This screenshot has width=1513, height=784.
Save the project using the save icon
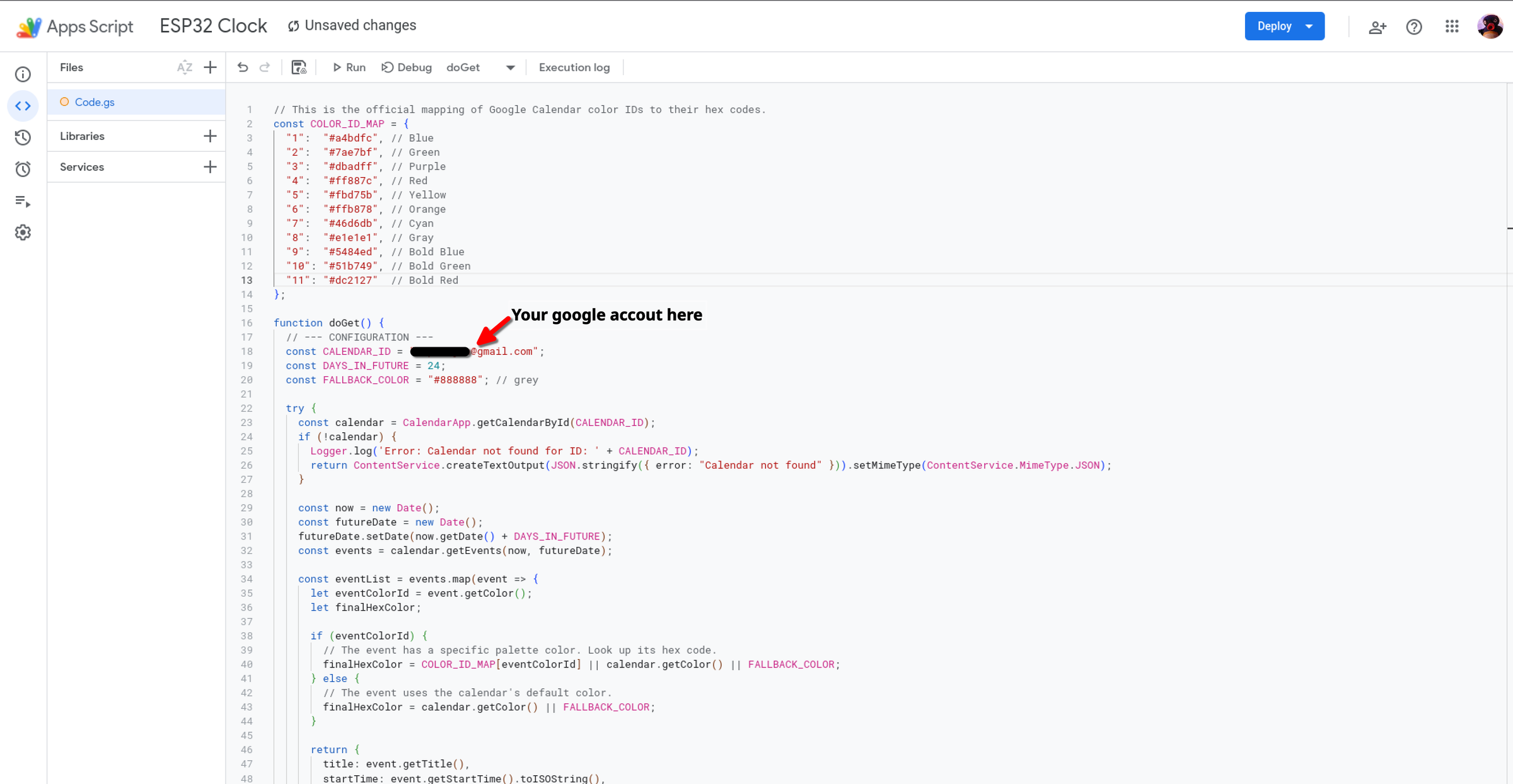pyautogui.click(x=299, y=67)
